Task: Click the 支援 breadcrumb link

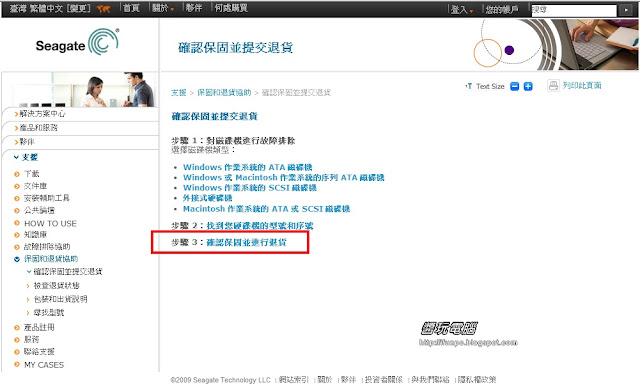Action: [x=178, y=93]
